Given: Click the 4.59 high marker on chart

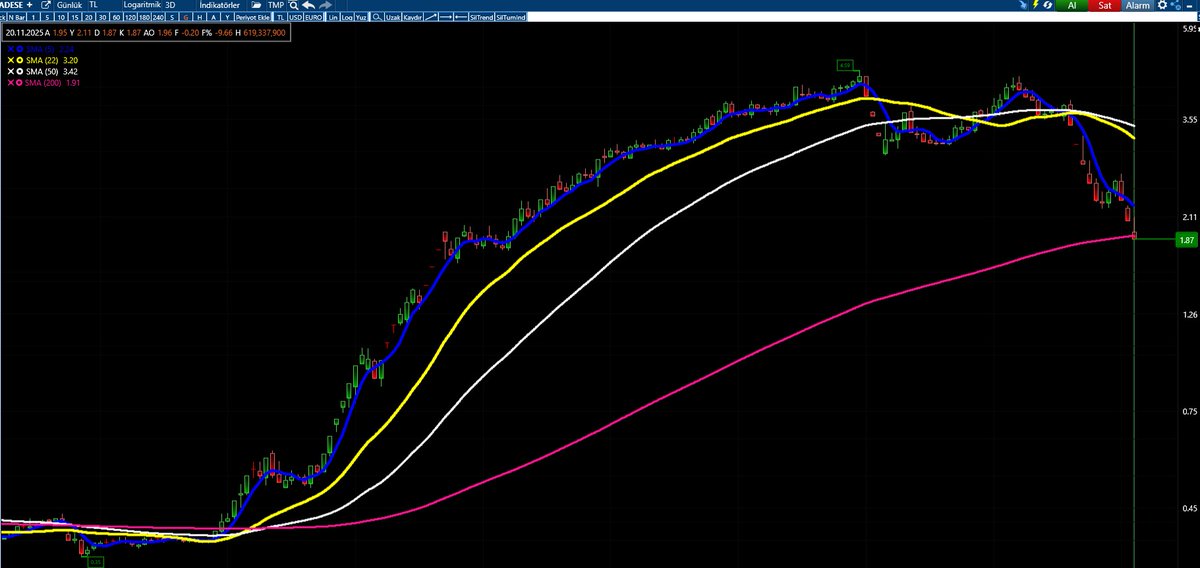Looking at the screenshot, I should coord(847,66).
